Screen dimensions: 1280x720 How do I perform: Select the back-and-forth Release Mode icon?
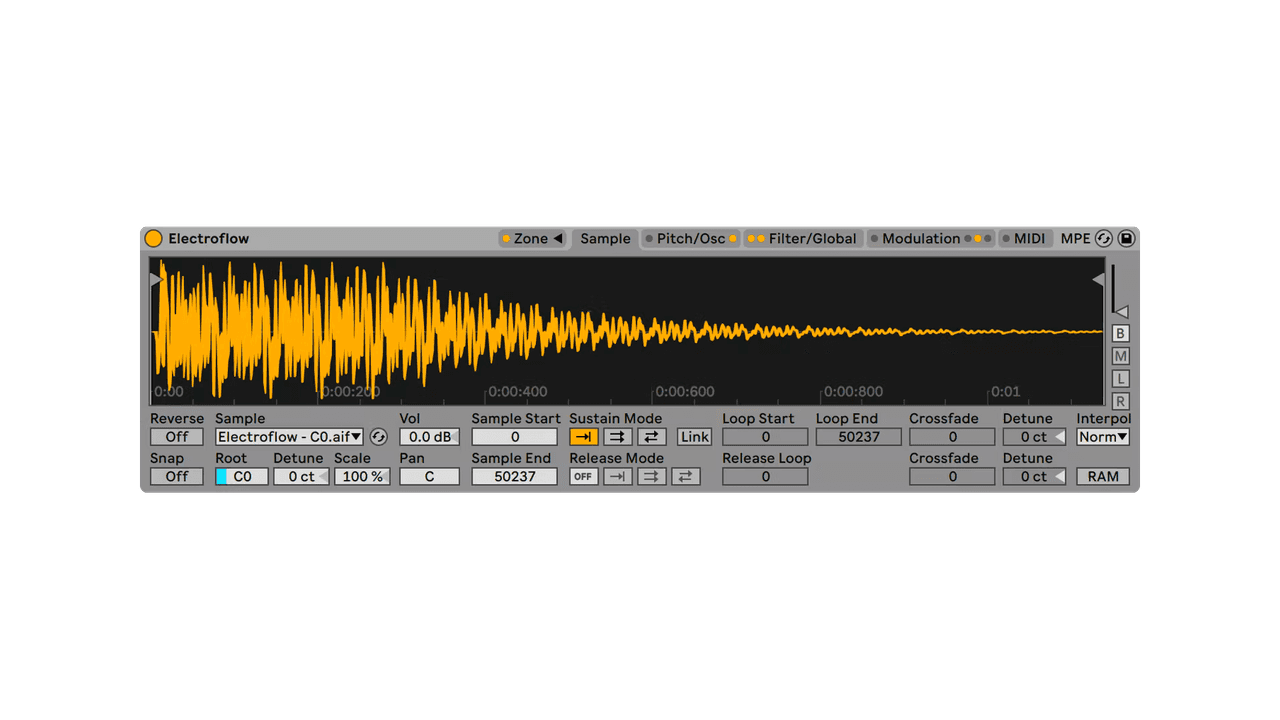(x=686, y=476)
